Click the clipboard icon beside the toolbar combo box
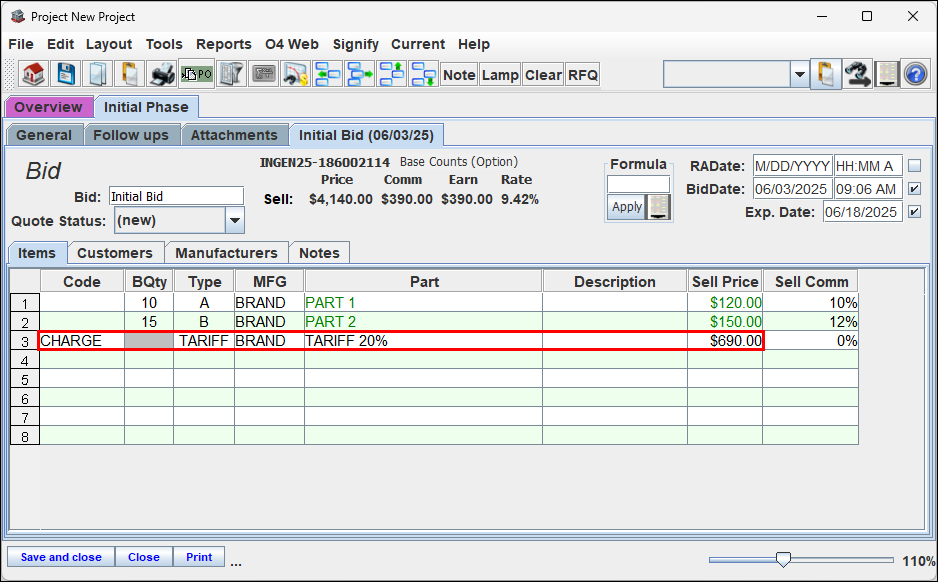This screenshot has width=938, height=582. [x=826, y=75]
